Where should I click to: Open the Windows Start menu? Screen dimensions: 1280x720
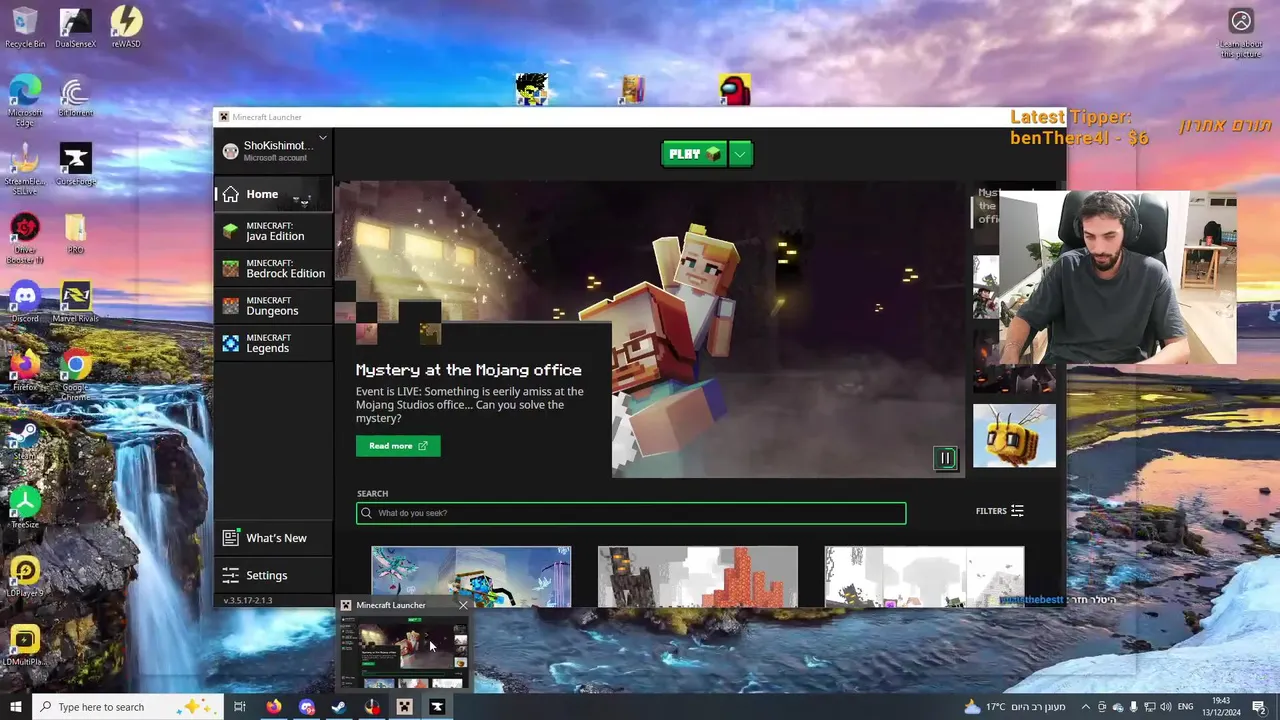click(16, 707)
